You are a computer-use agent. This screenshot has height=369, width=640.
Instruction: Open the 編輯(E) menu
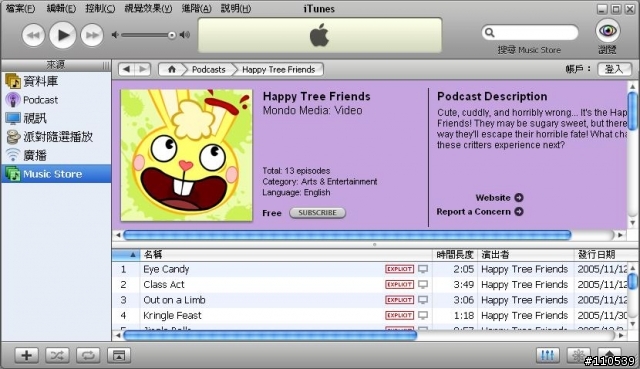[61, 9]
